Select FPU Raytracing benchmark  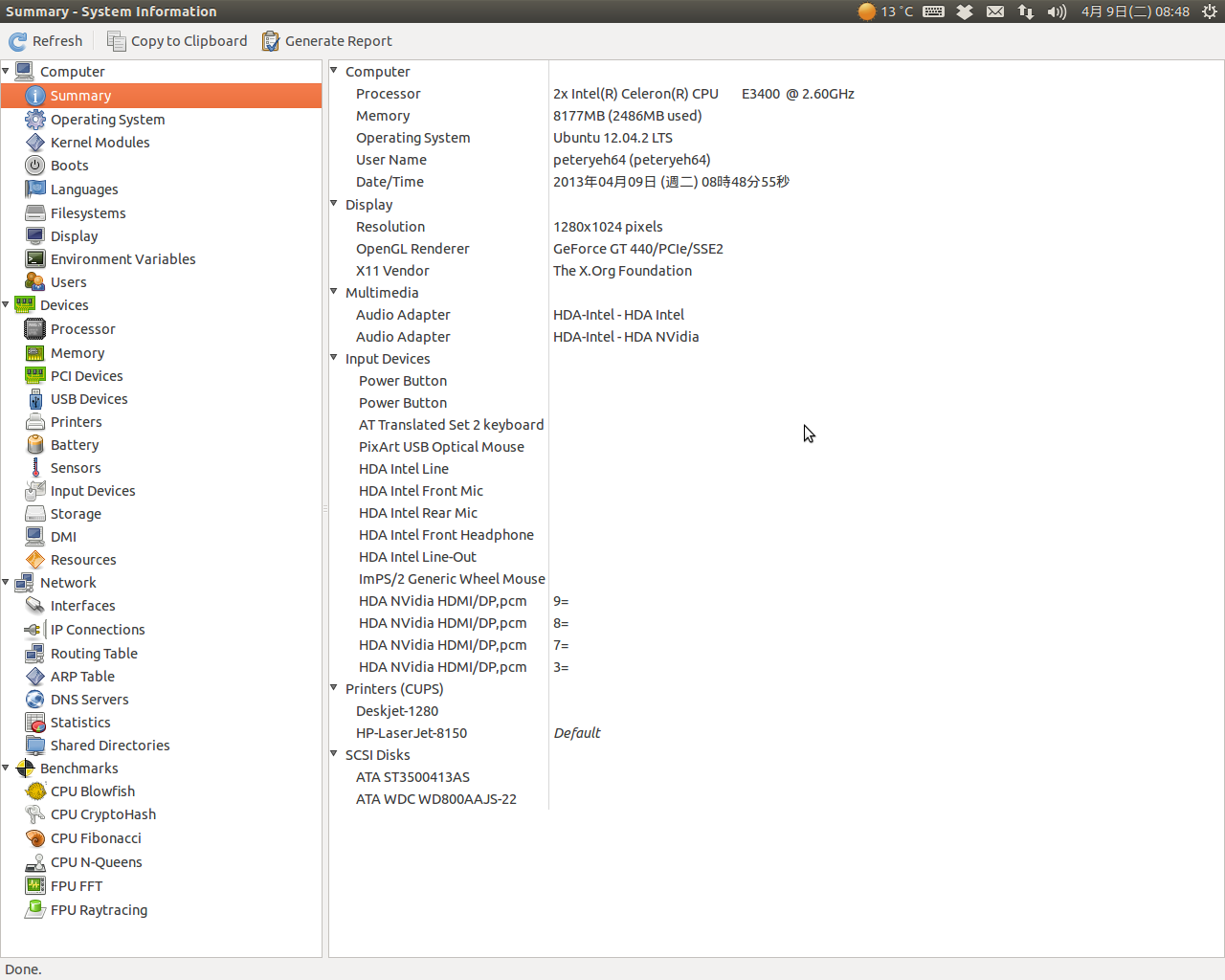click(x=100, y=910)
